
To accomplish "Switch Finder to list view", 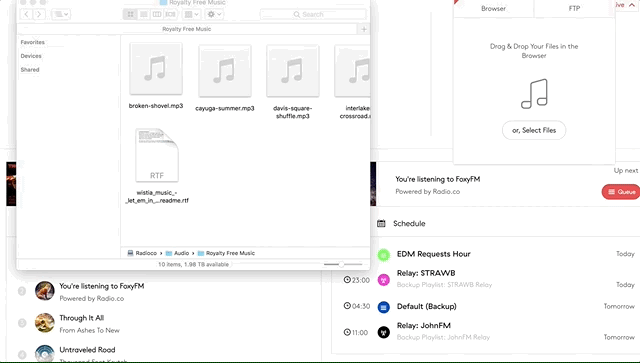I will 144,14.
